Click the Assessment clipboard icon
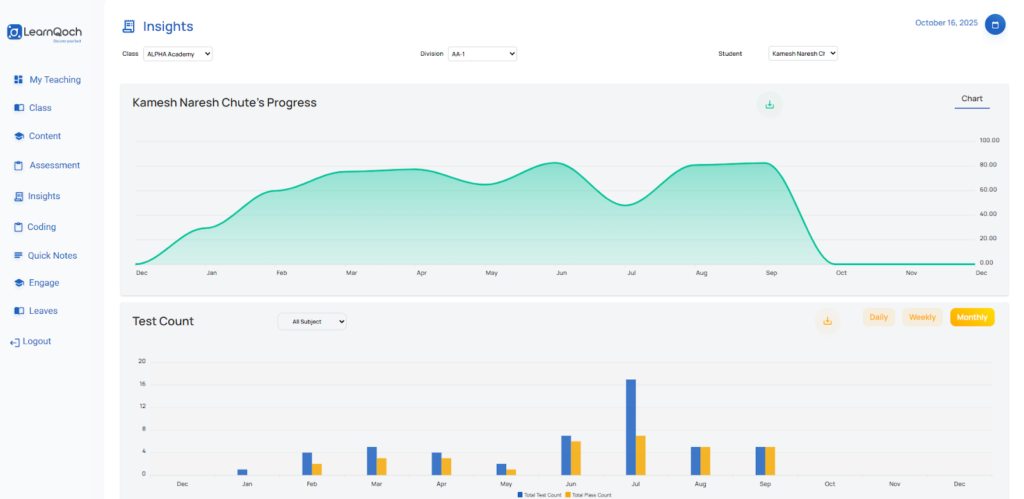This screenshot has width=1024, height=499. coord(18,166)
